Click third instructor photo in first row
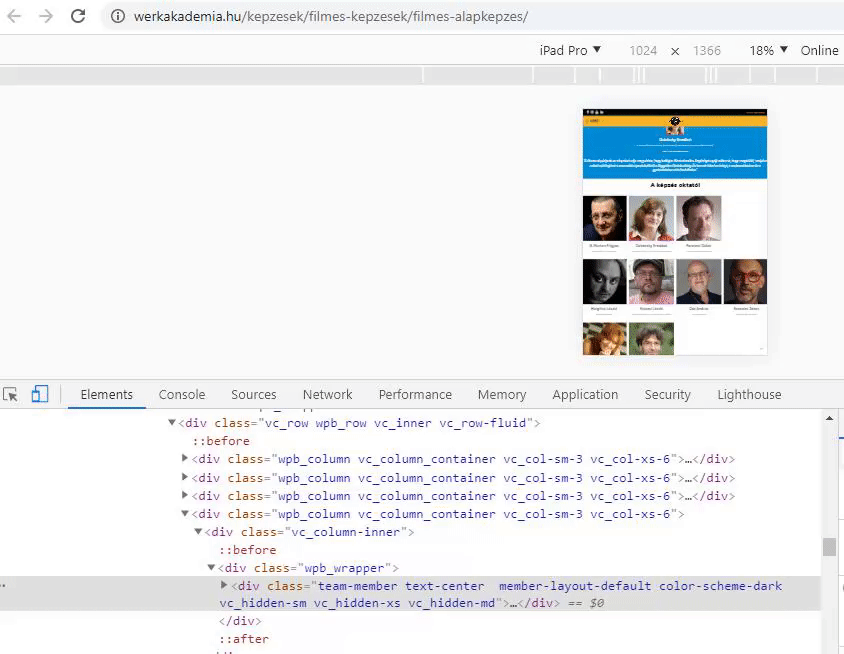This screenshot has width=844, height=654. tap(699, 218)
